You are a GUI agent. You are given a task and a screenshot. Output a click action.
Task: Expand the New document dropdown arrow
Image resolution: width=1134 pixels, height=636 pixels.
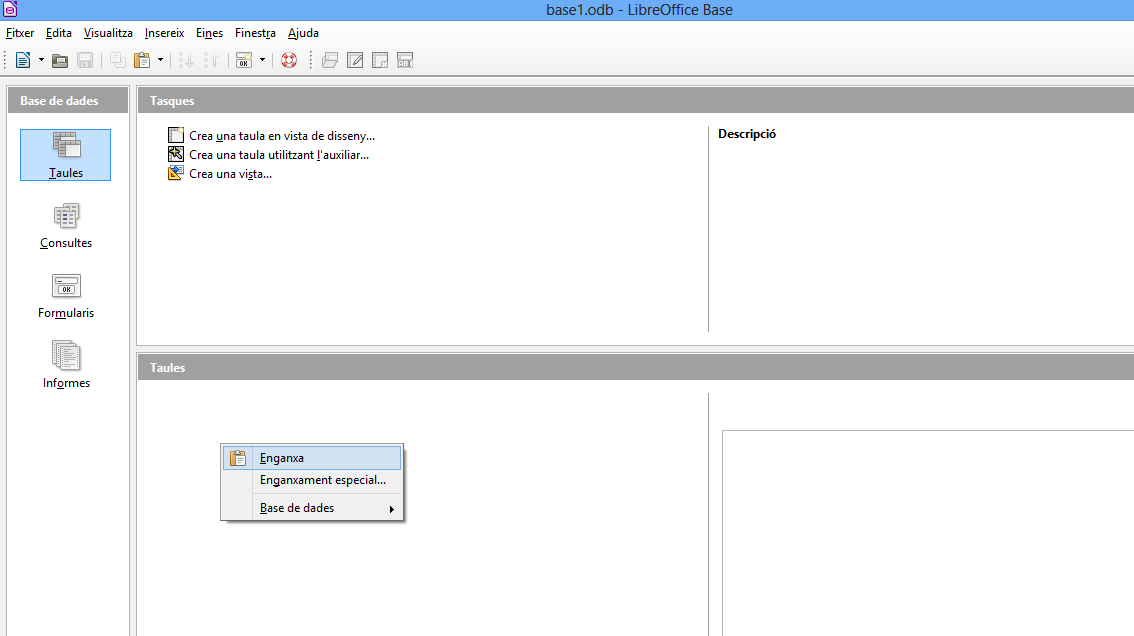41,60
